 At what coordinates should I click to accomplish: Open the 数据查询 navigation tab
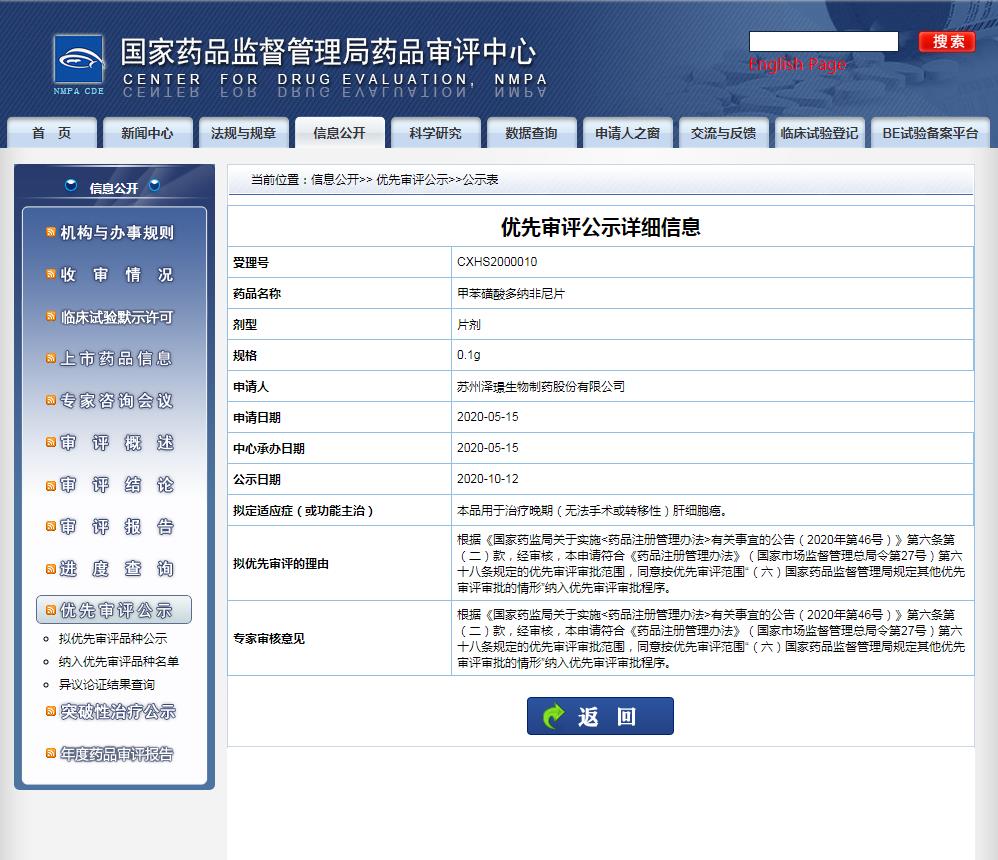tap(531, 132)
